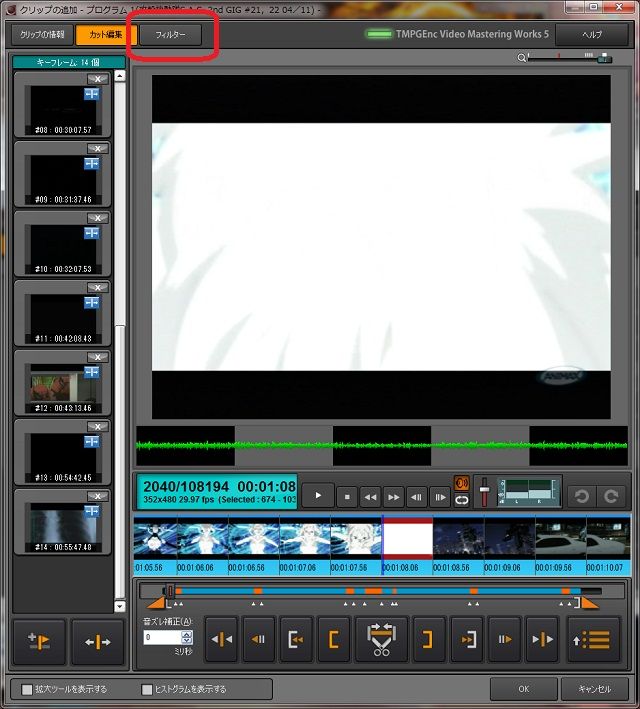Set selection start point bracket

[333, 639]
